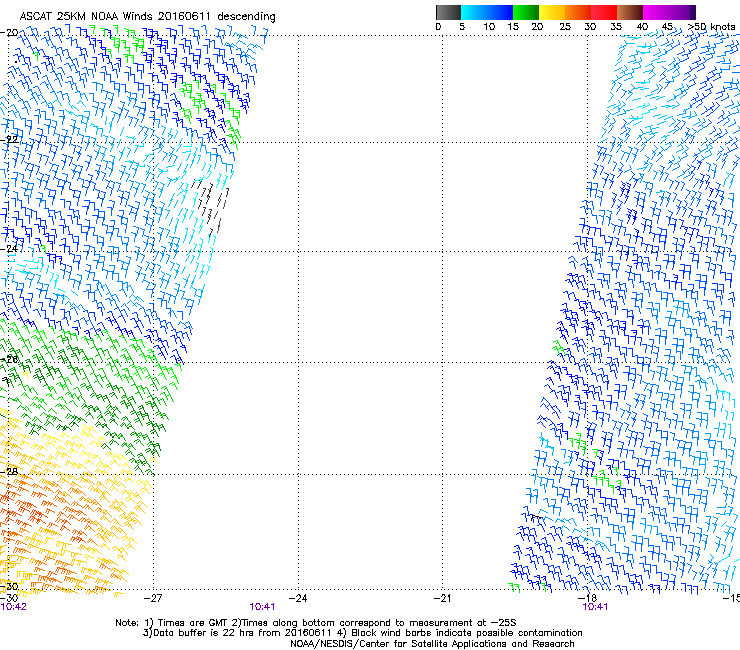Pick the cyan-blue 5-15 knots color swatch
Image resolution: width=740 pixels, height=650 pixels.
(x=487, y=12)
